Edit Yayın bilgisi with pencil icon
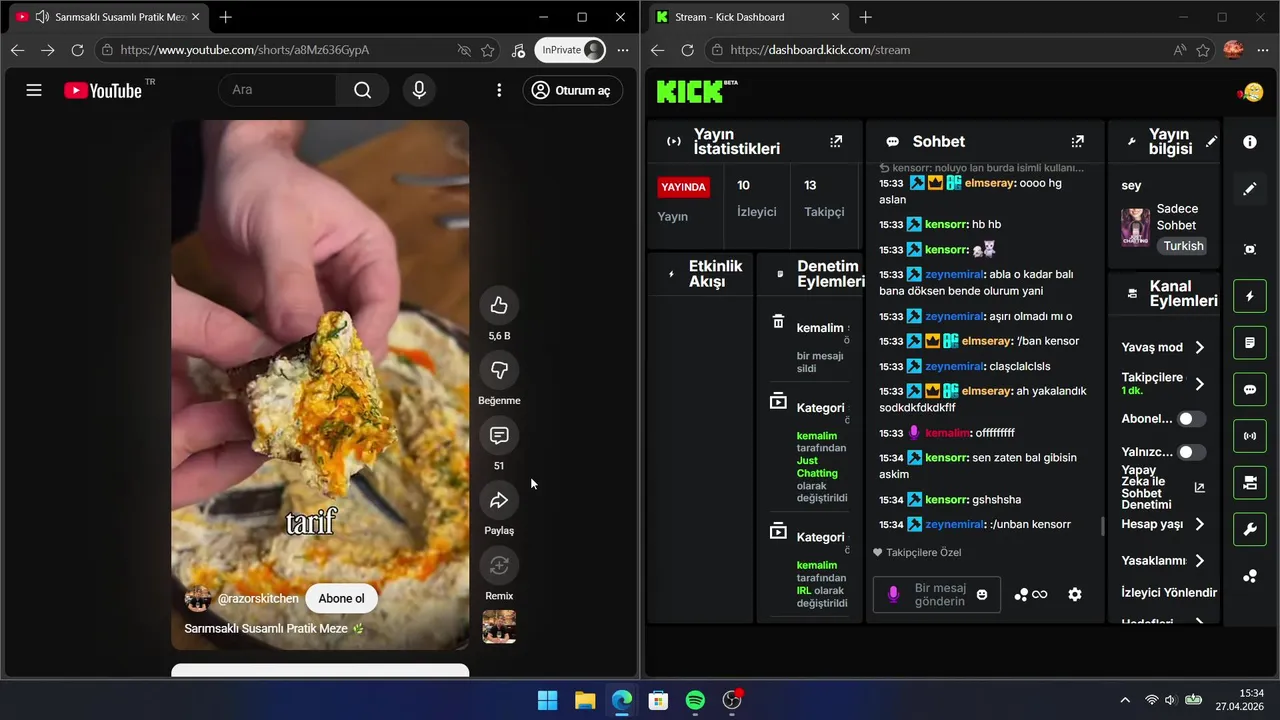 point(1211,142)
